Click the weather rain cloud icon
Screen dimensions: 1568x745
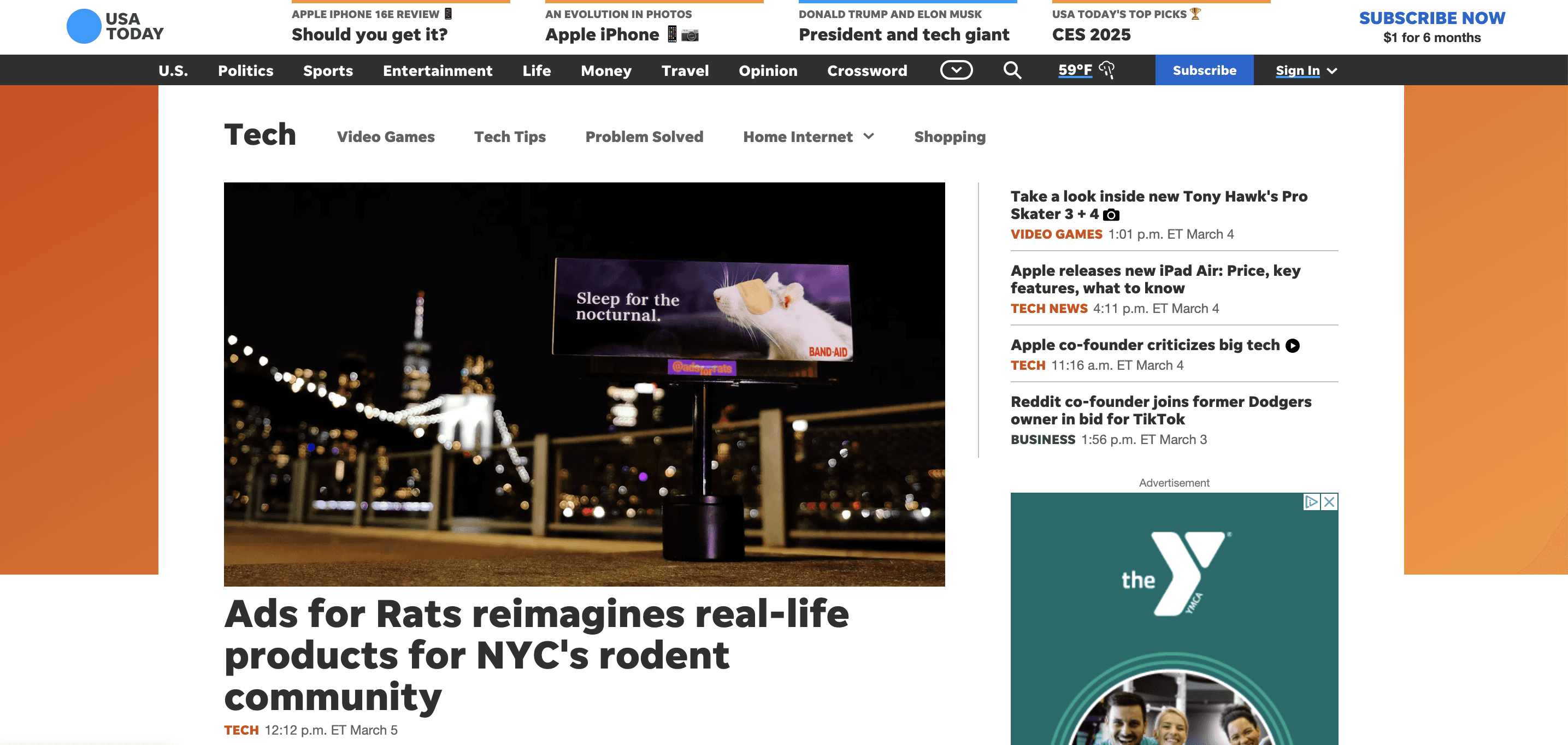pos(1106,70)
